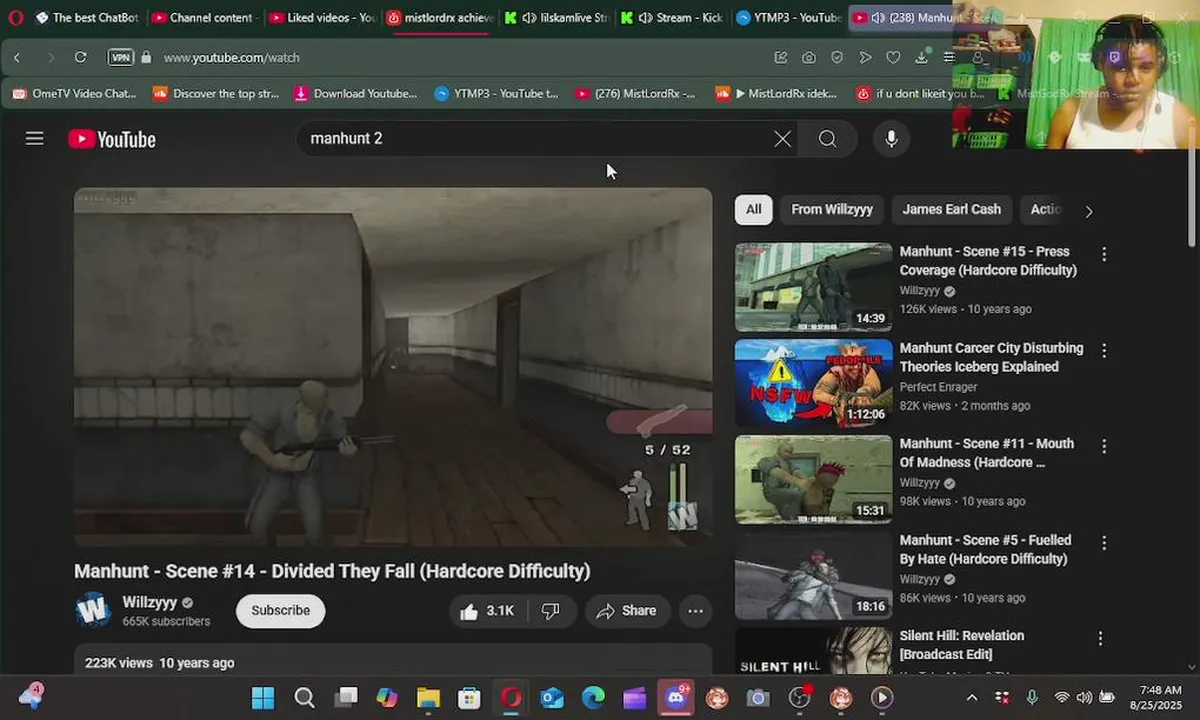
Task: Switch to 'Liked videos' tab
Action: 322,17
